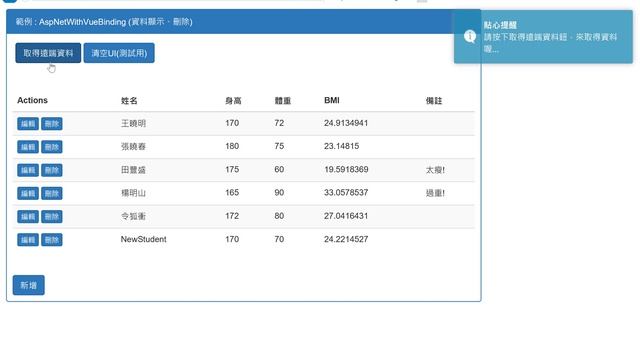Screen dimensions: 640x360
Task: Select the name NewStudent
Action: click(x=144, y=239)
